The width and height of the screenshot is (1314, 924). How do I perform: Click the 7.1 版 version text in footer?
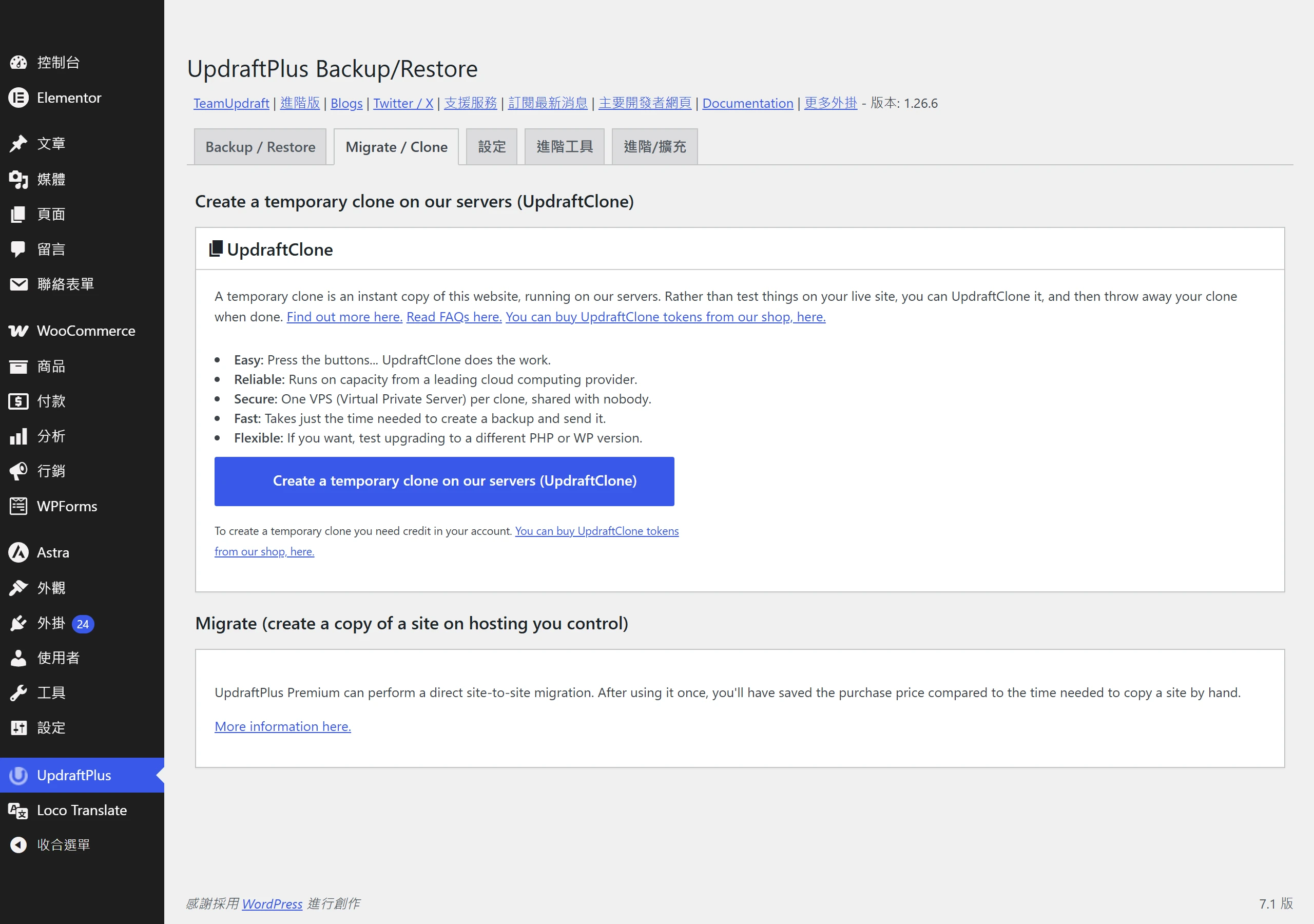pos(1276,904)
